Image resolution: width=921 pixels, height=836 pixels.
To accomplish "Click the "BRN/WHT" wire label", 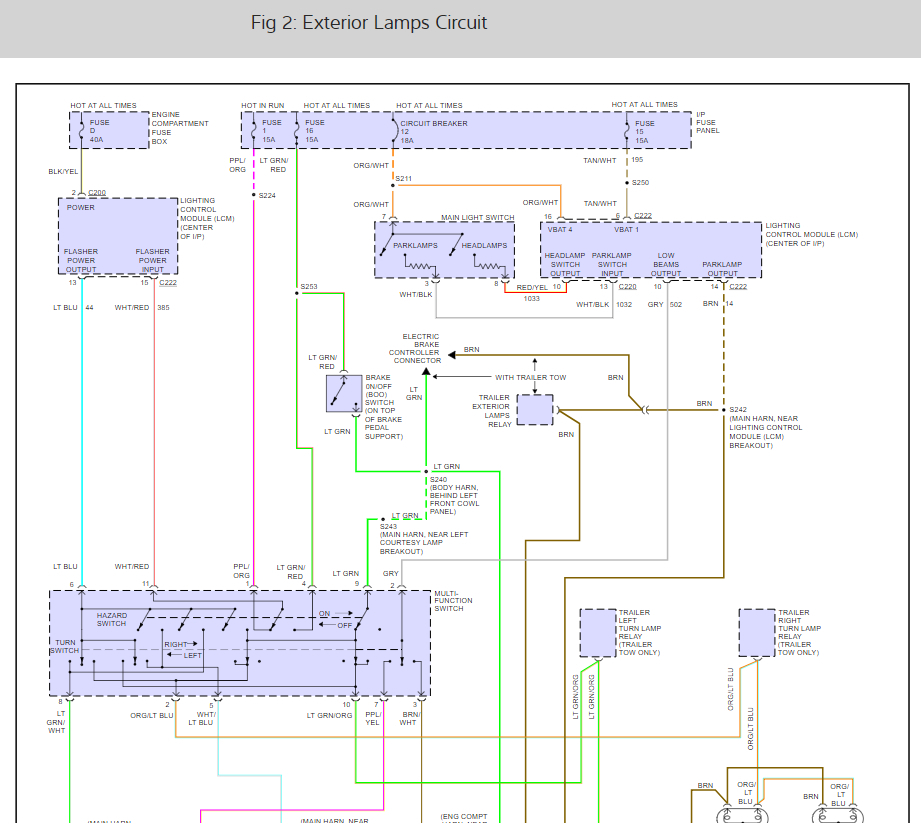I will [410, 719].
